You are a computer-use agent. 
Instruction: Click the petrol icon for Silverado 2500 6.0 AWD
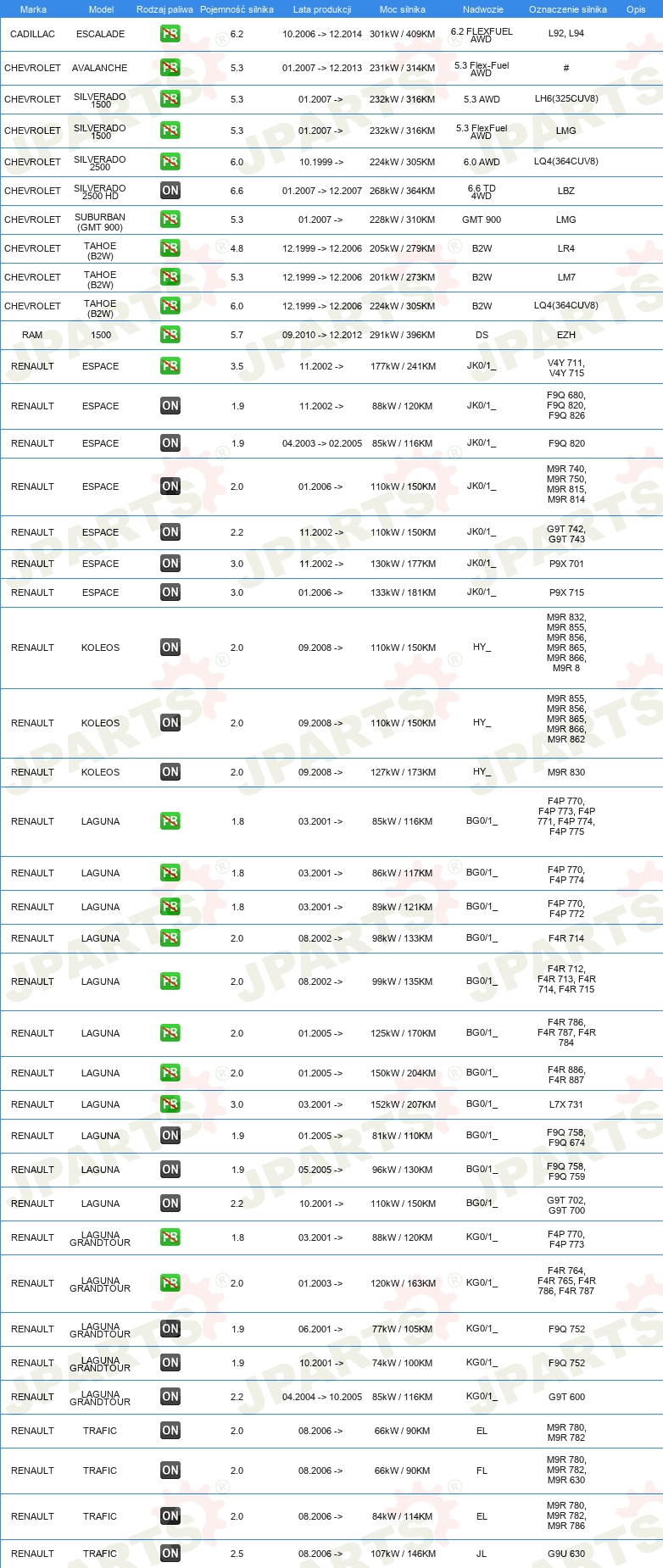tap(170, 162)
